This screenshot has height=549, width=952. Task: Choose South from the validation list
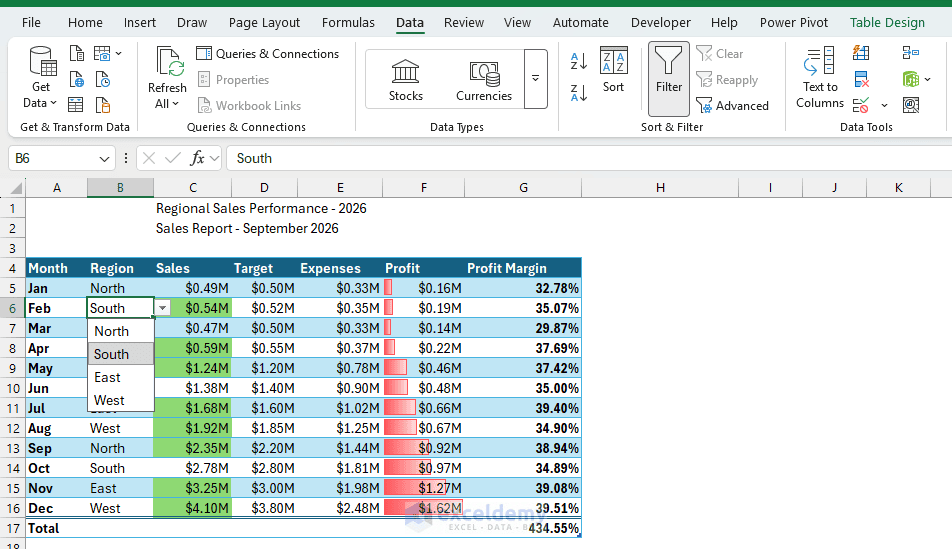pyautogui.click(x=121, y=354)
